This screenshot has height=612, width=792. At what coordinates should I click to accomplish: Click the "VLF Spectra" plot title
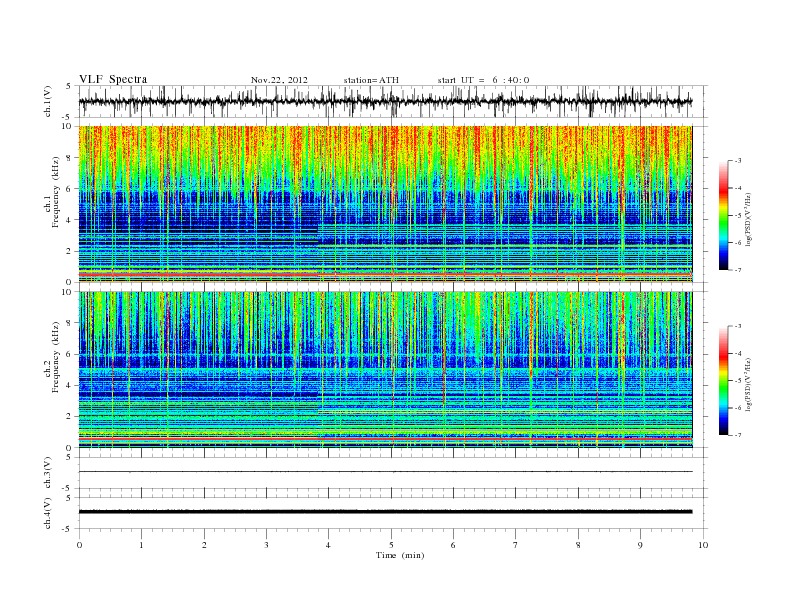click(x=113, y=79)
